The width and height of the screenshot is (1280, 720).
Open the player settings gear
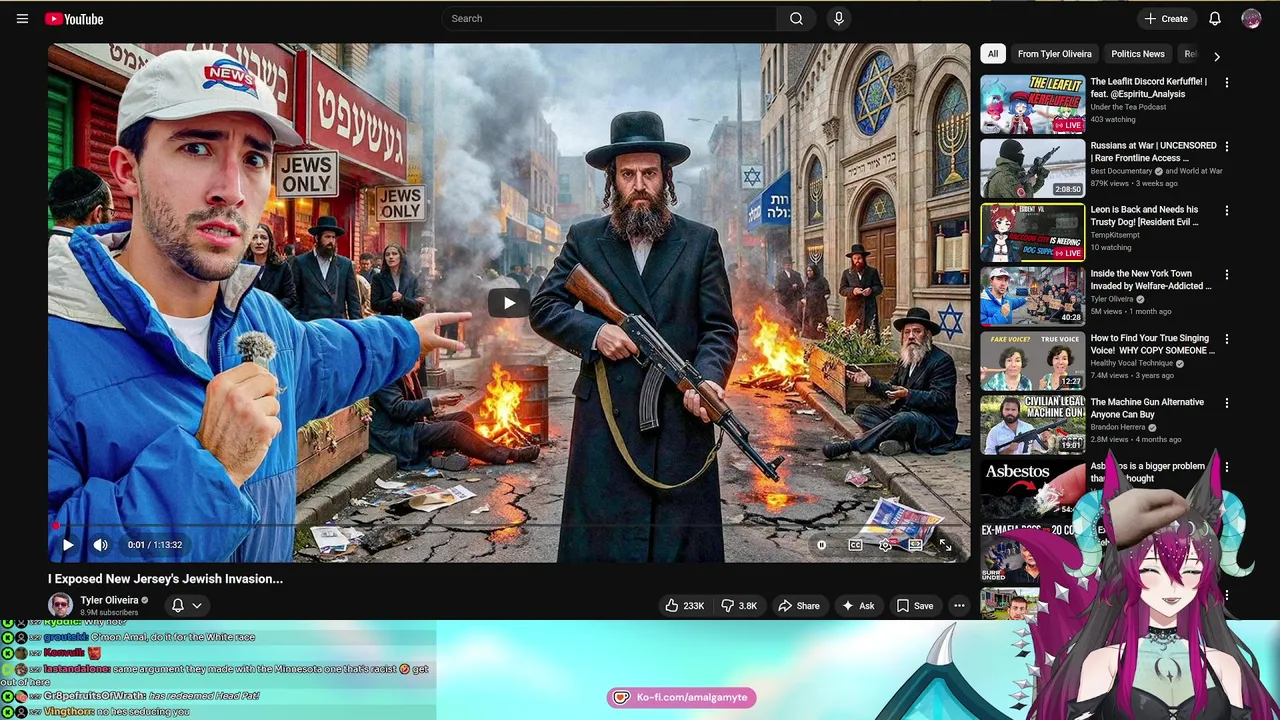point(885,545)
